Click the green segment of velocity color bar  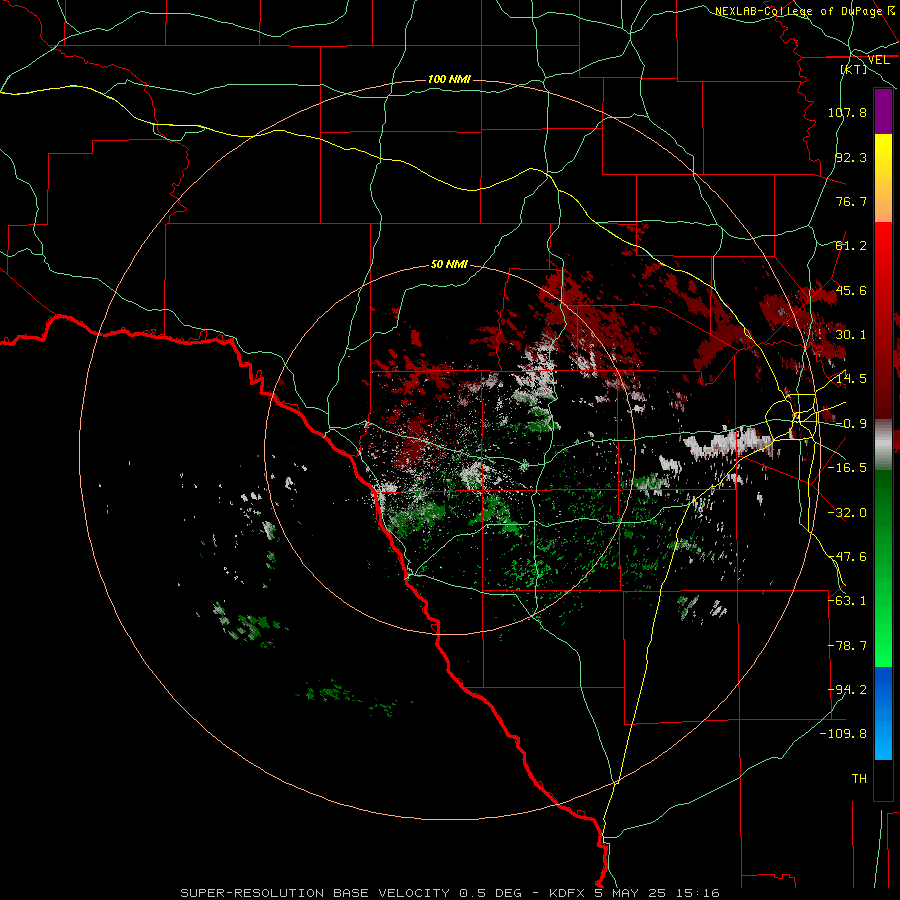coord(883,568)
